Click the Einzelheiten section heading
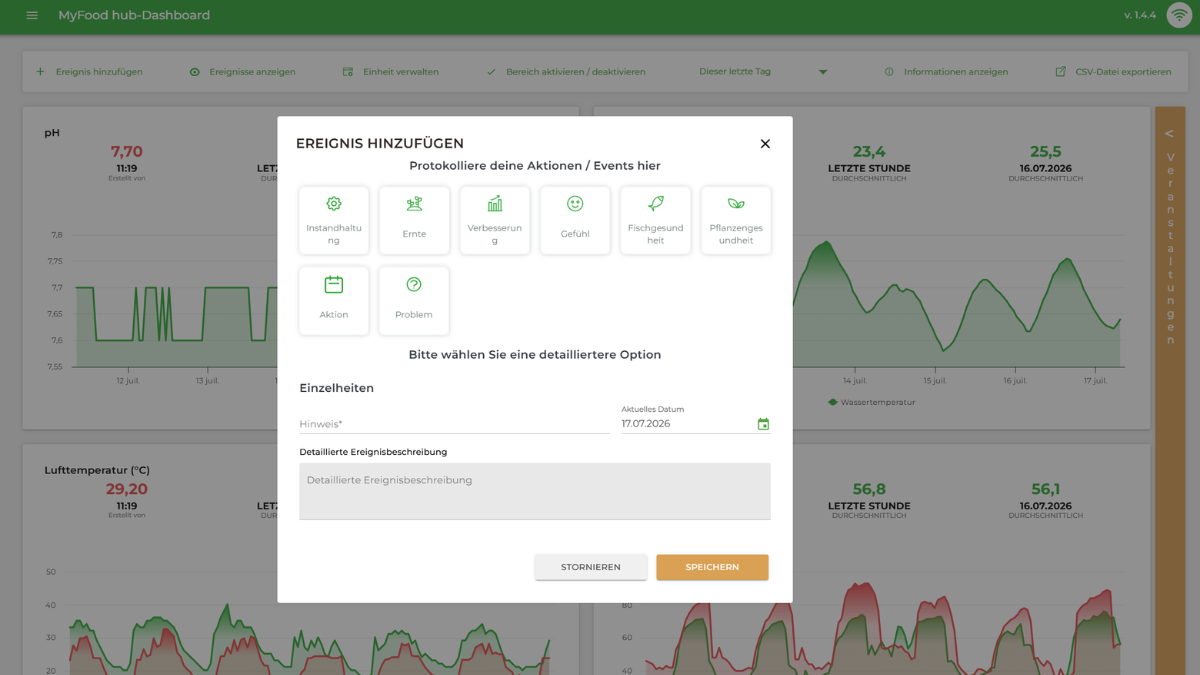1200x675 pixels. pyautogui.click(x=336, y=388)
